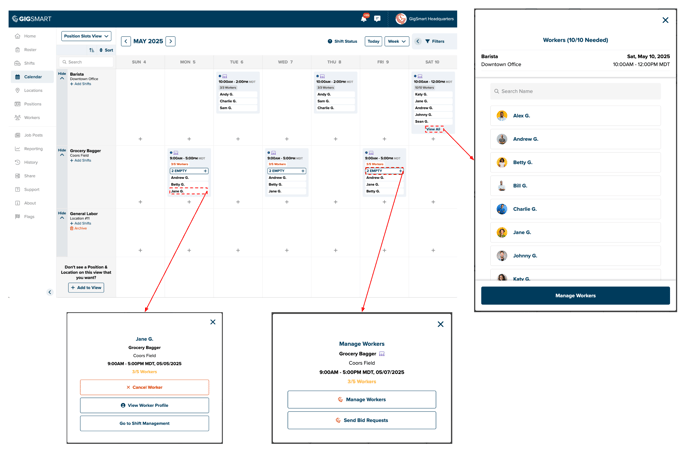Click the Share sidebar icon
The height and width of the screenshot is (449, 688).
[x=18, y=176]
